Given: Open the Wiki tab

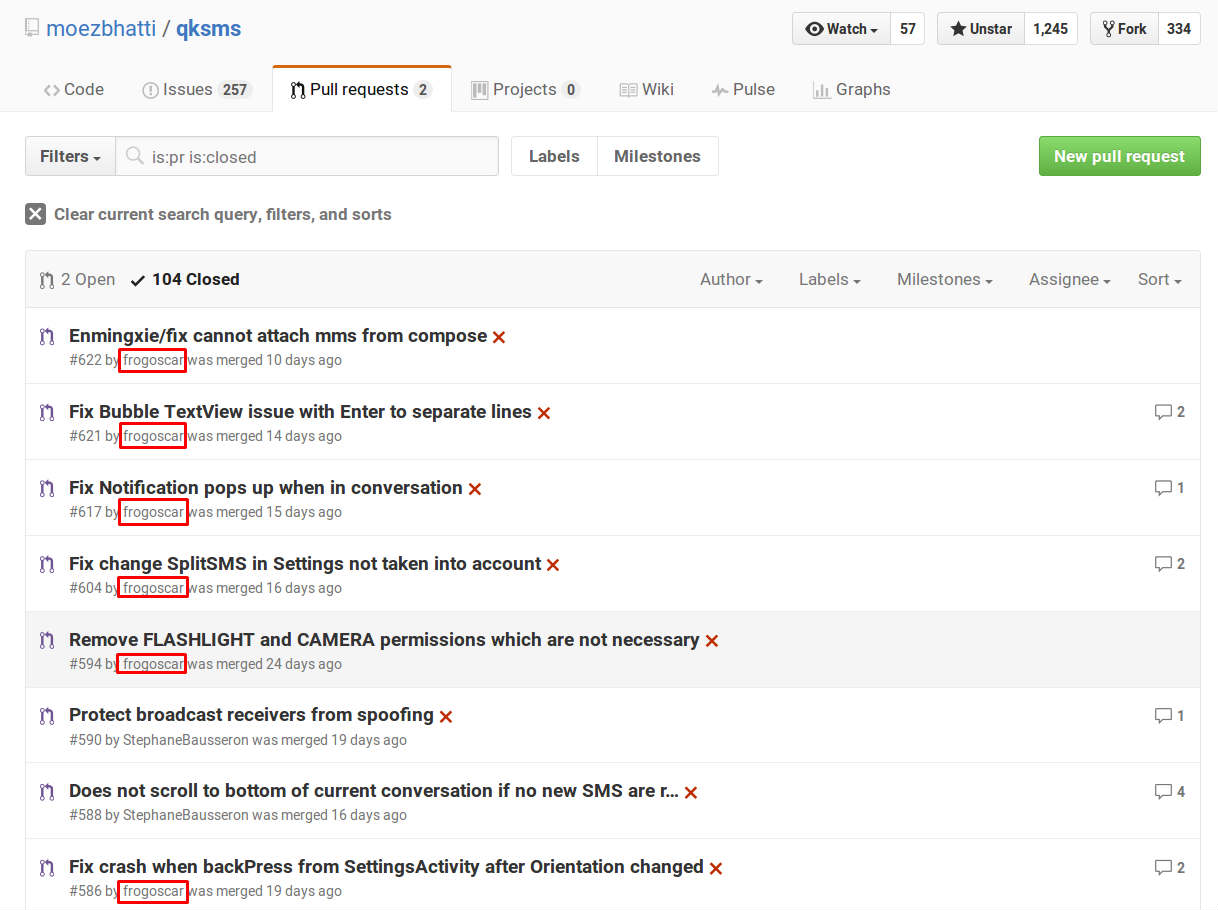Looking at the screenshot, I should 646,90.
